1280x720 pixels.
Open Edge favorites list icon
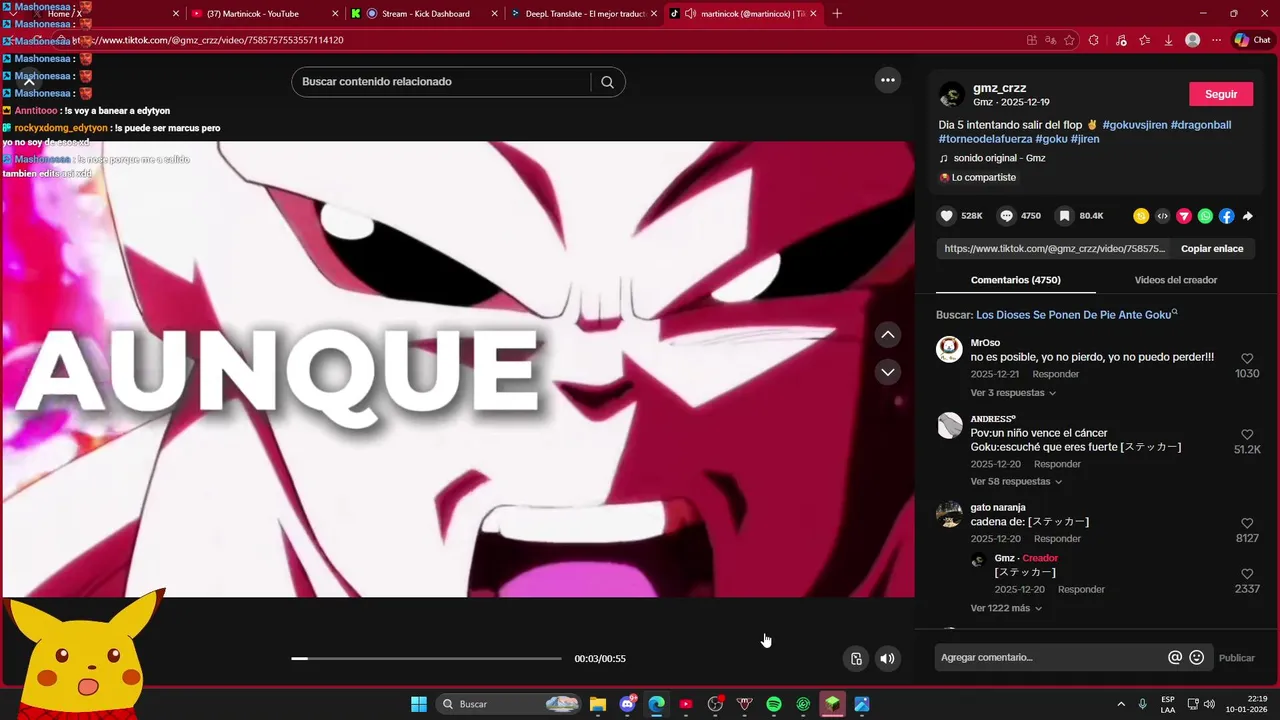point(1145,40)
